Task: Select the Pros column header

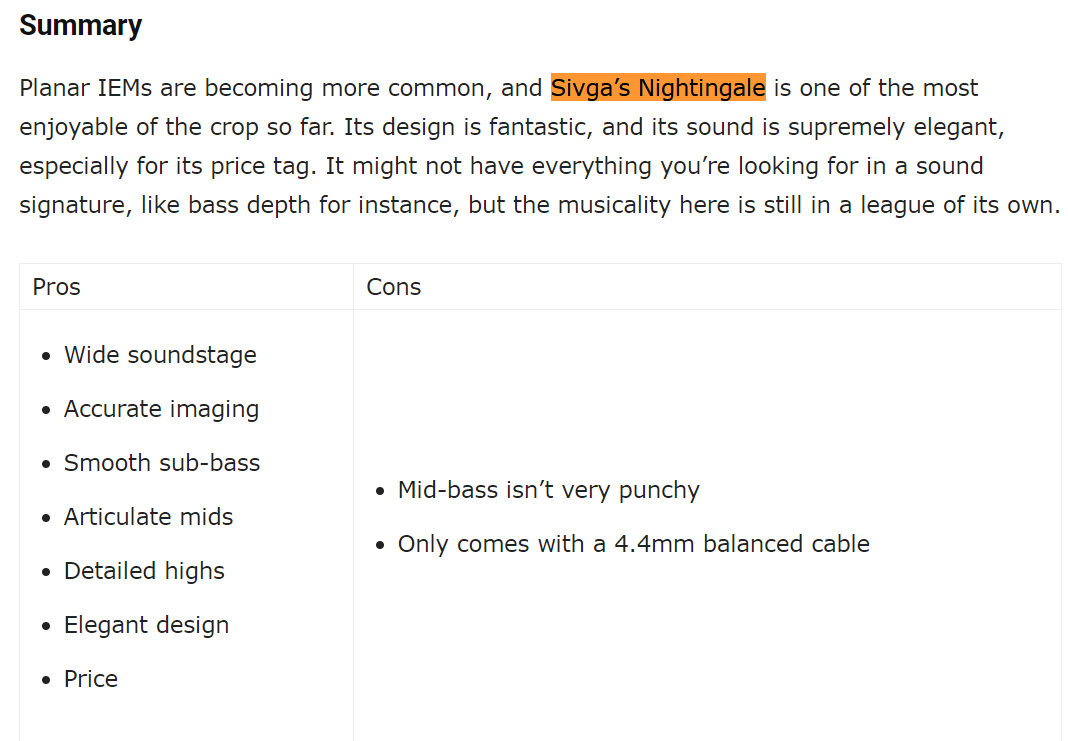Action: 57,287
